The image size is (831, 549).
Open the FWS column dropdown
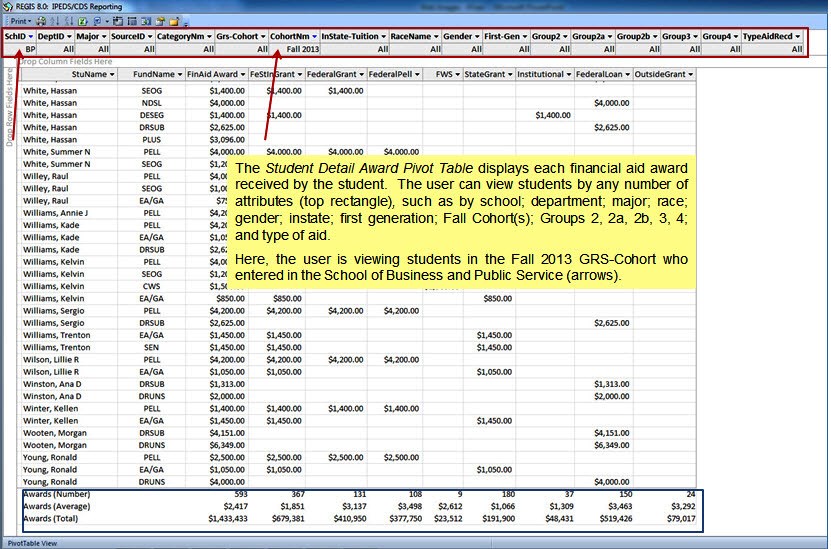pyautogui.click(x=457, y=74)
